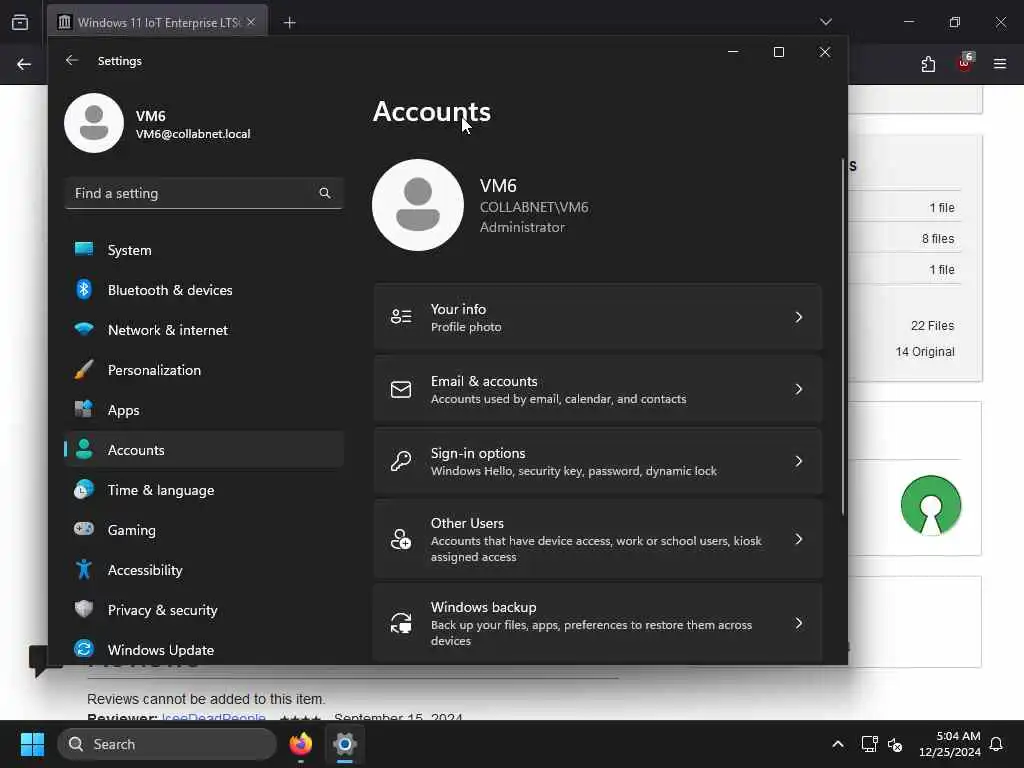This screenshot has height=768, width=1024.
Task: Select Time & language category
Action: point(204,489)
